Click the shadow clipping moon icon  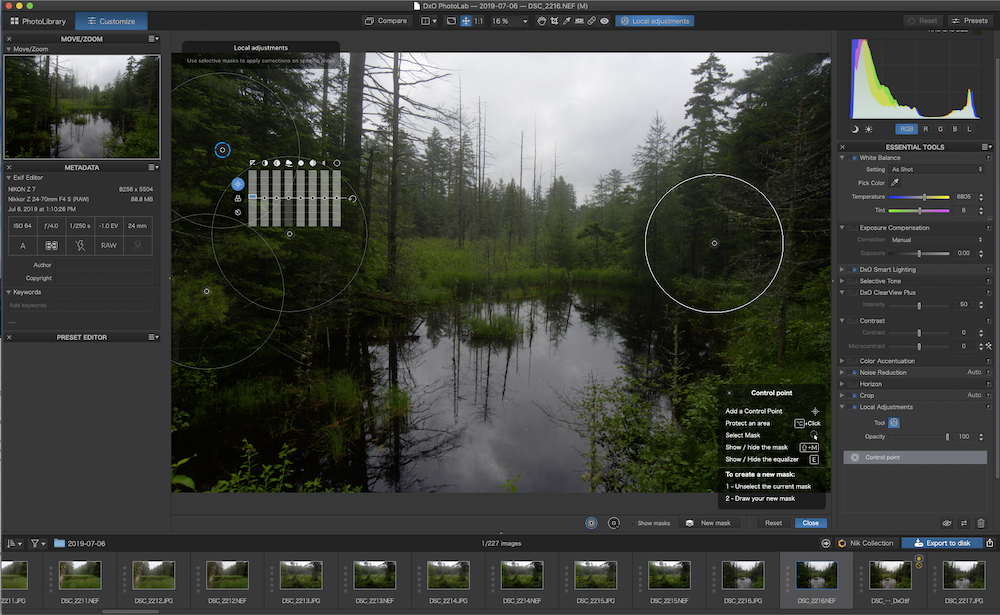(x=855, y=129)
